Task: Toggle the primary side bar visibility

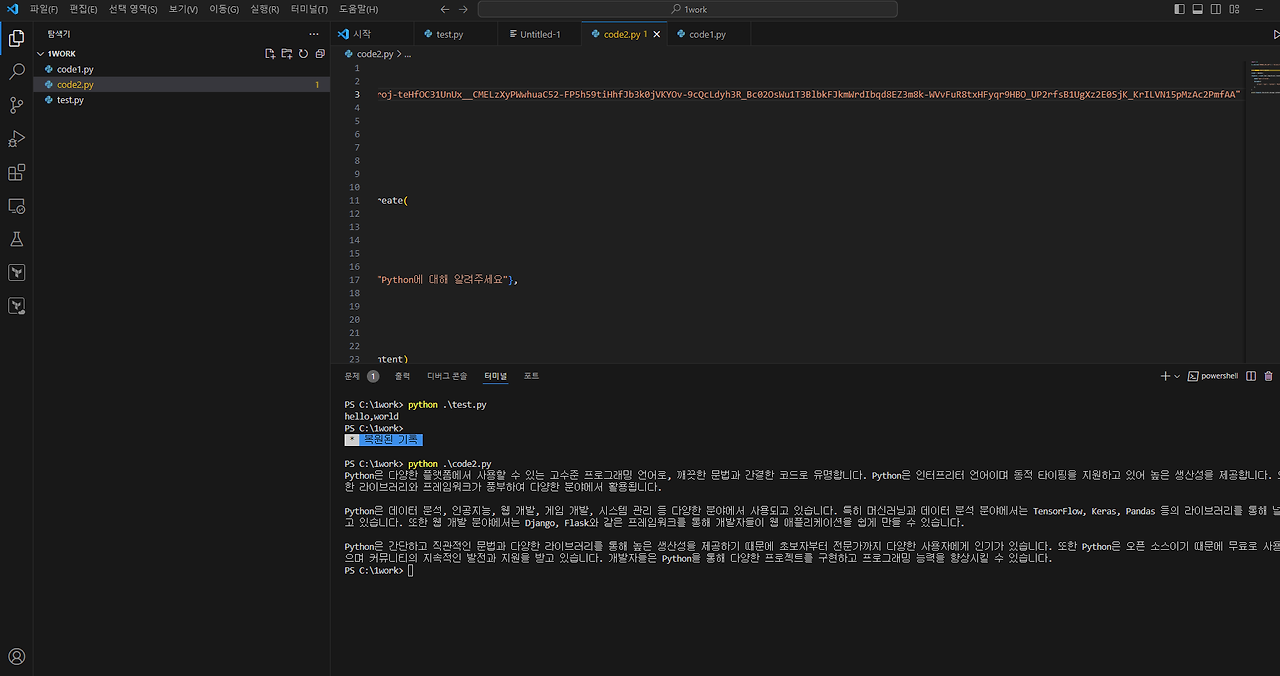Action: (1180, 9)
